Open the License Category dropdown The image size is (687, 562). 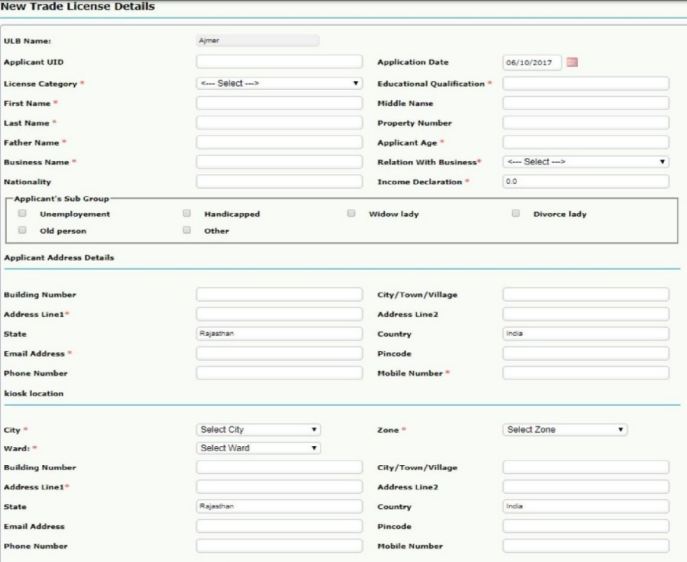(x=279, y=83)
